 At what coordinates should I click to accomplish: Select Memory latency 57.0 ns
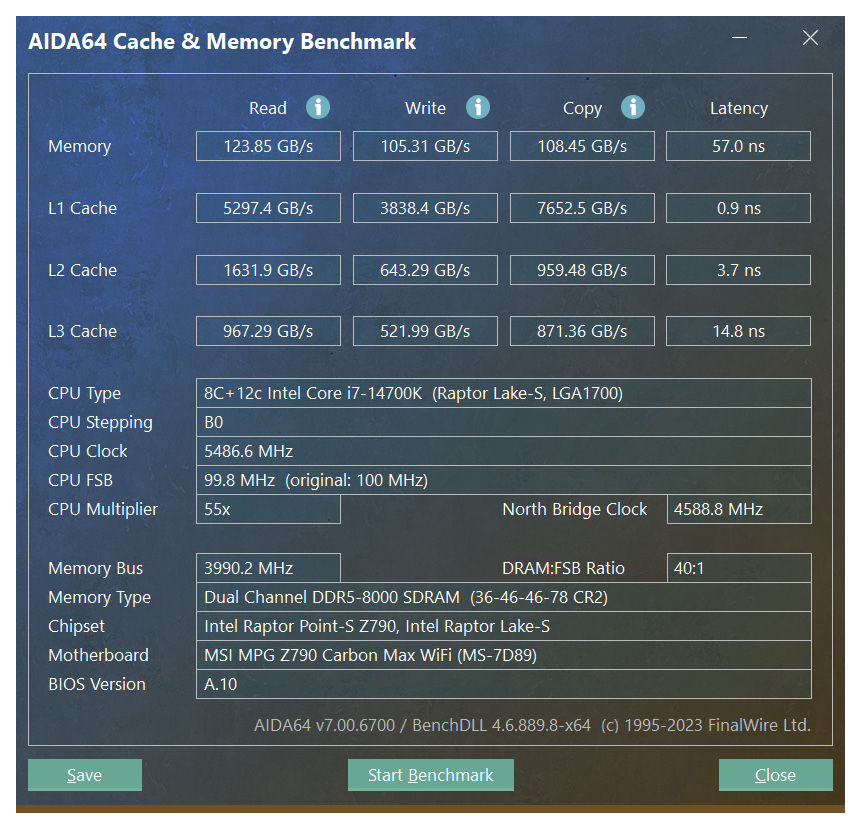[x=738, y=146]
